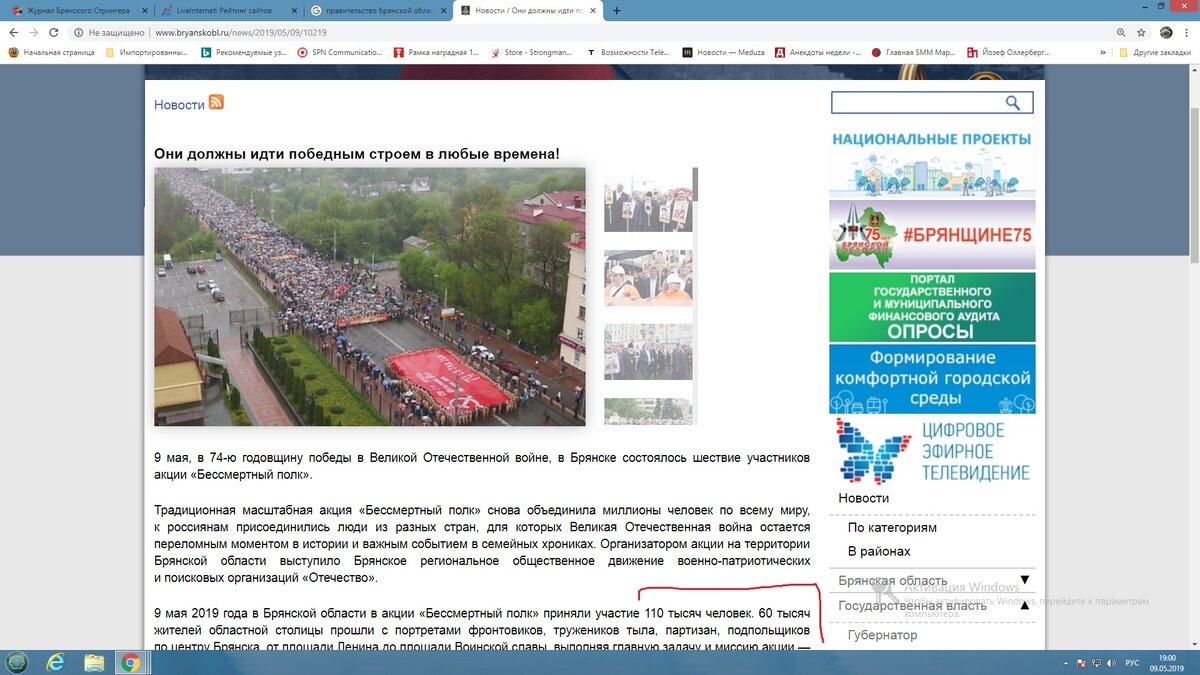Bookmark this page with the star icon
The height and width of the screenshot is (675, 1200).
(x=1139, y=32)
